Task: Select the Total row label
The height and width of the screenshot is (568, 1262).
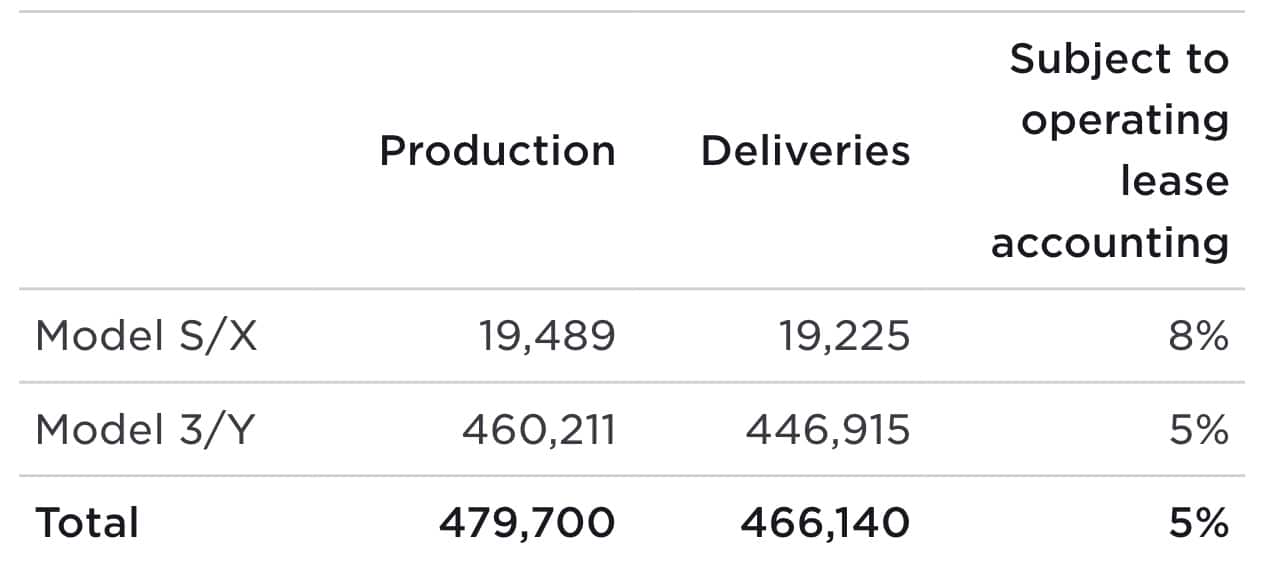Action: tap(87, 523)
